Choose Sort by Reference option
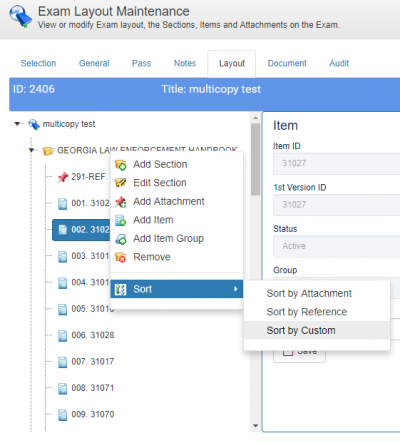400x443 pixels. [307, 312]
